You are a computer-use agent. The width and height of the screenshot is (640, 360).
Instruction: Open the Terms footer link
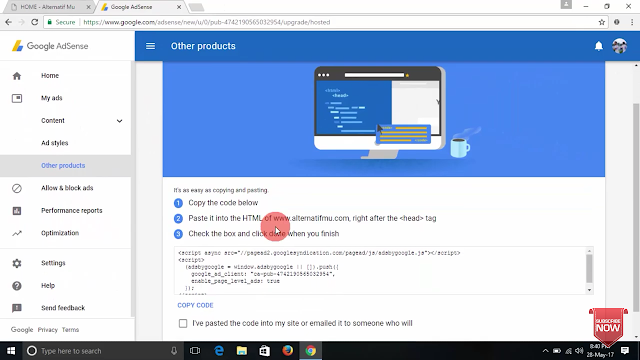point(70,330)
